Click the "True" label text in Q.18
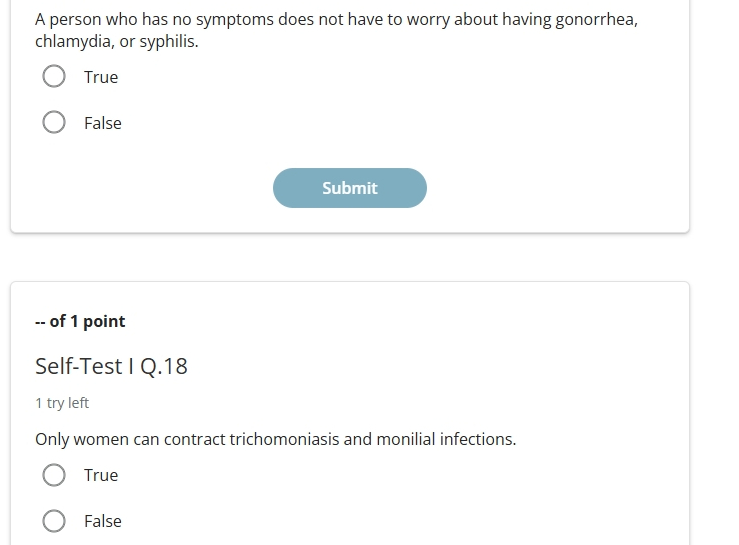Screen dimensions: 739x545 point(101,475)
